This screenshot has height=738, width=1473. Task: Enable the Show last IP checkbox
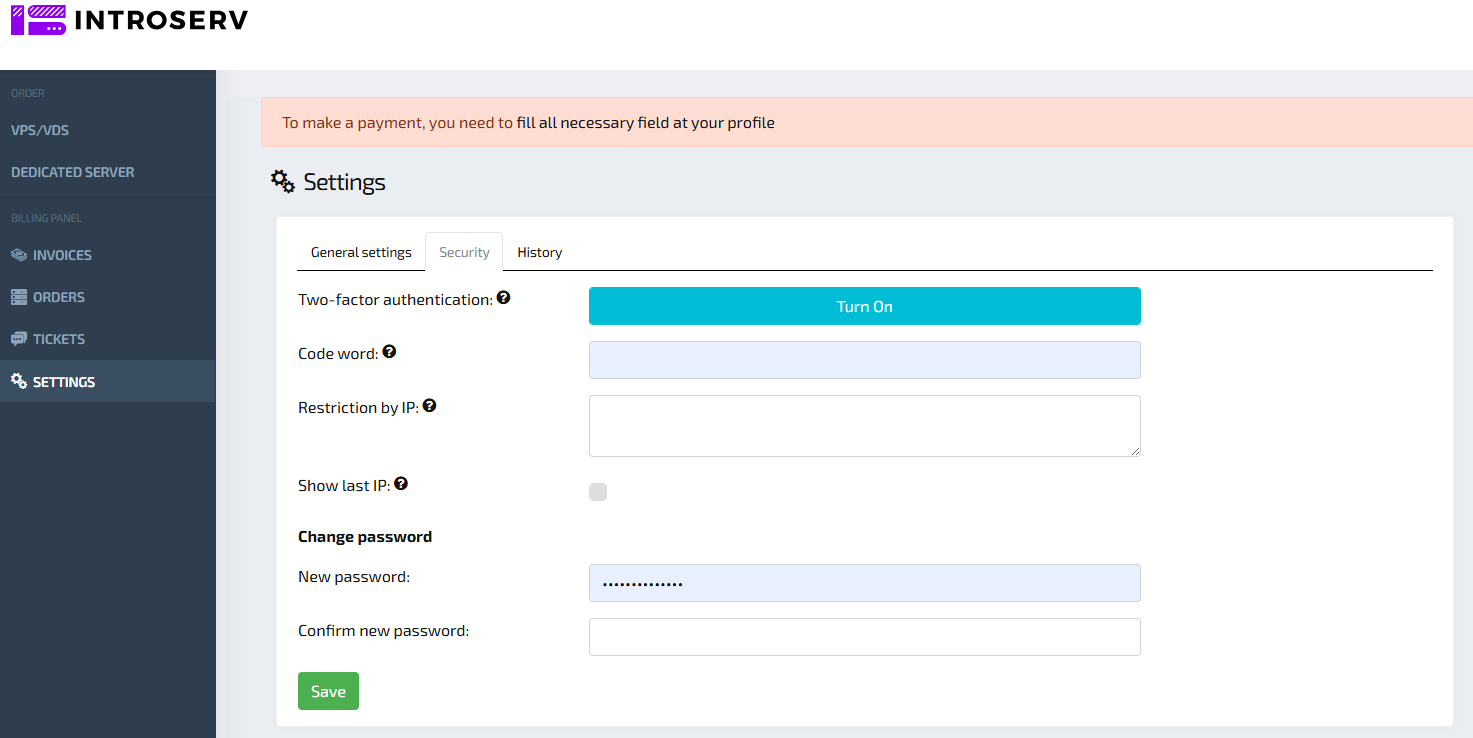(x=598, y=492)
